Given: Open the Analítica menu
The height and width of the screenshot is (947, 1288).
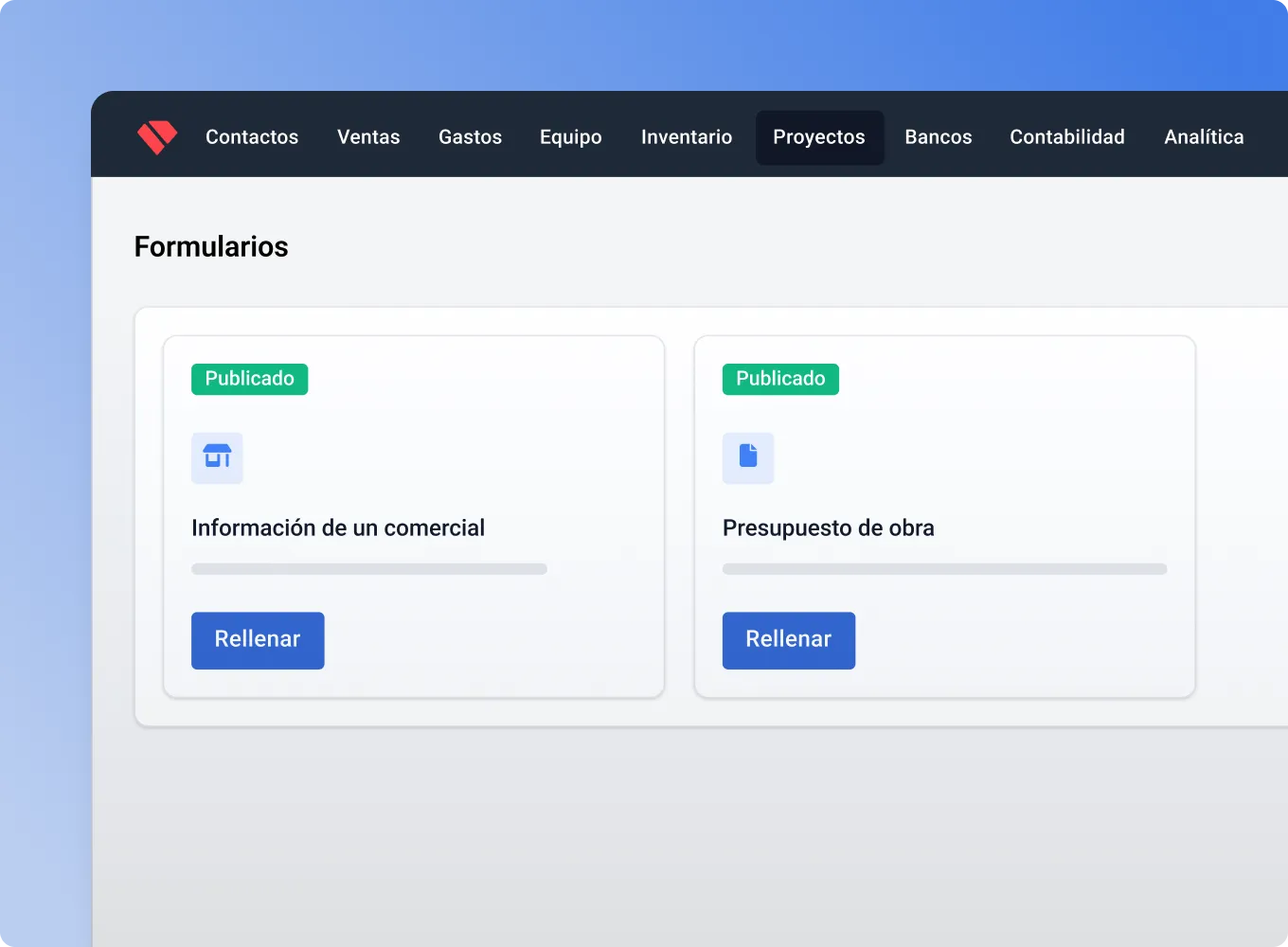Looking at the screenshot, I should point(1204,137).
